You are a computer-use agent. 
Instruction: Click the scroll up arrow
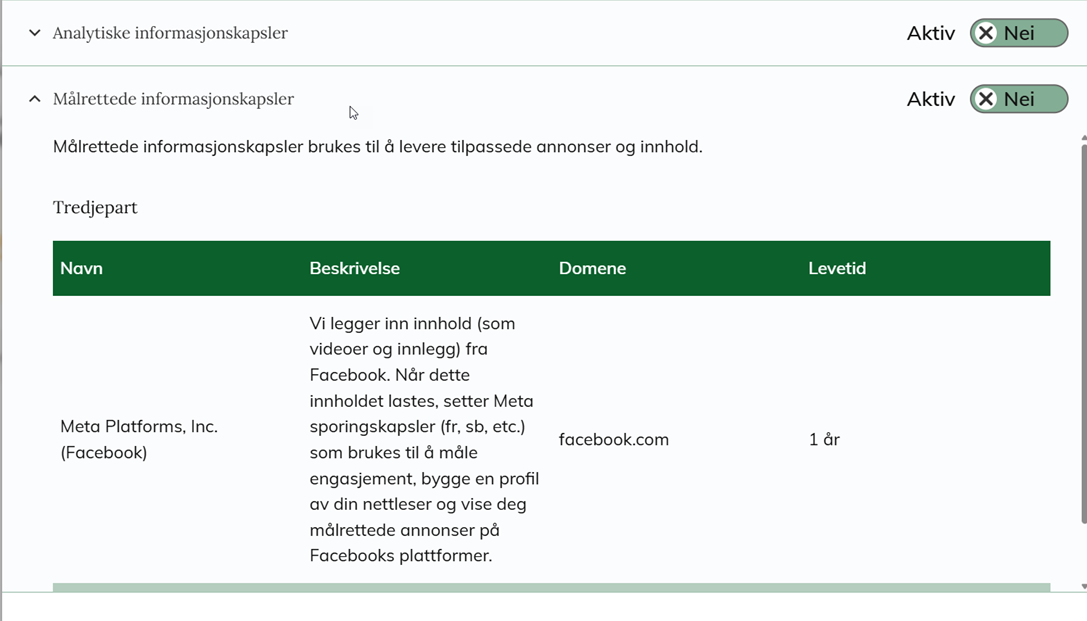click(x=1083, y=137)
